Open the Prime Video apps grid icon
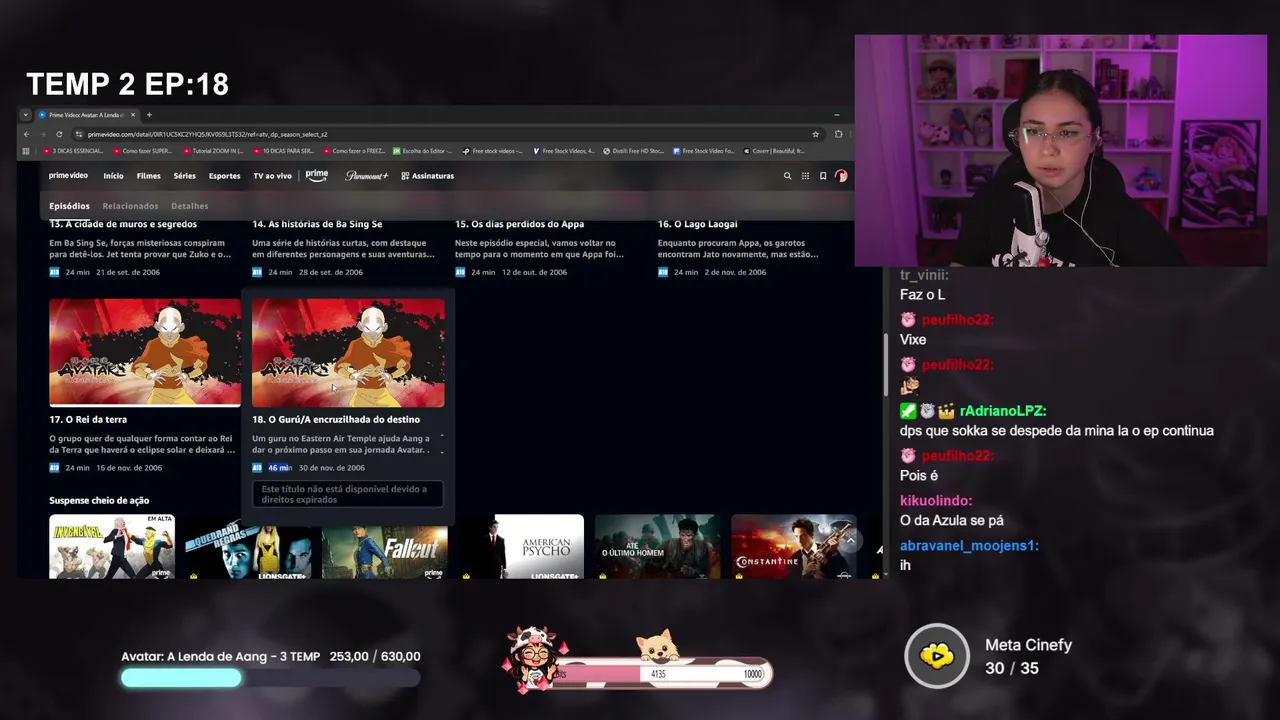1280x720 pixels. pyautogui.click(x=805, y=176)
